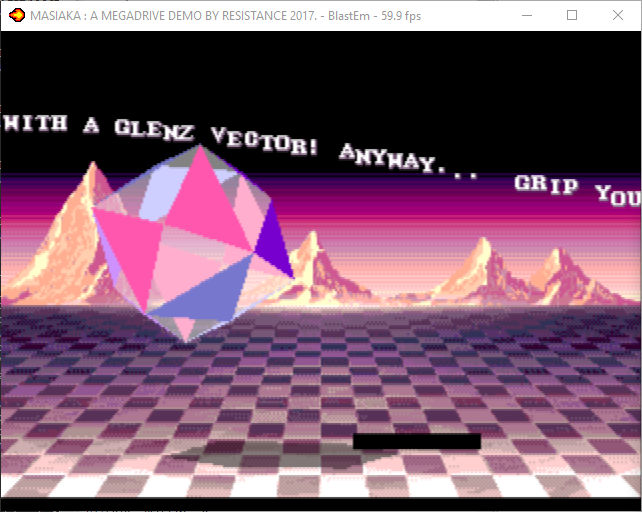Minimize the BlastEm emulator window

pos(527,16)
